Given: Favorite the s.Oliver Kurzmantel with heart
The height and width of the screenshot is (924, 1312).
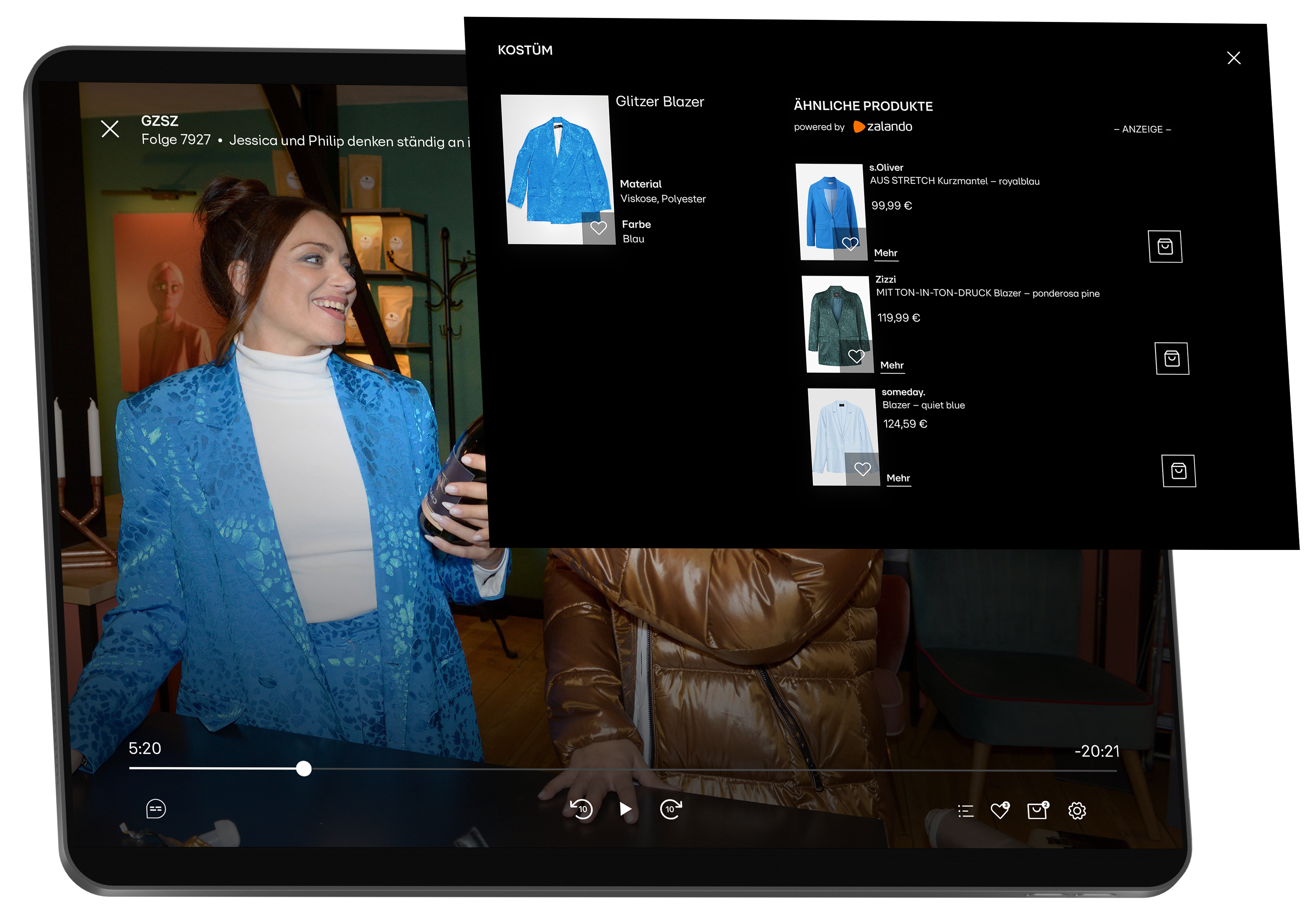Looking at the screenshot, I should (850, 244).
